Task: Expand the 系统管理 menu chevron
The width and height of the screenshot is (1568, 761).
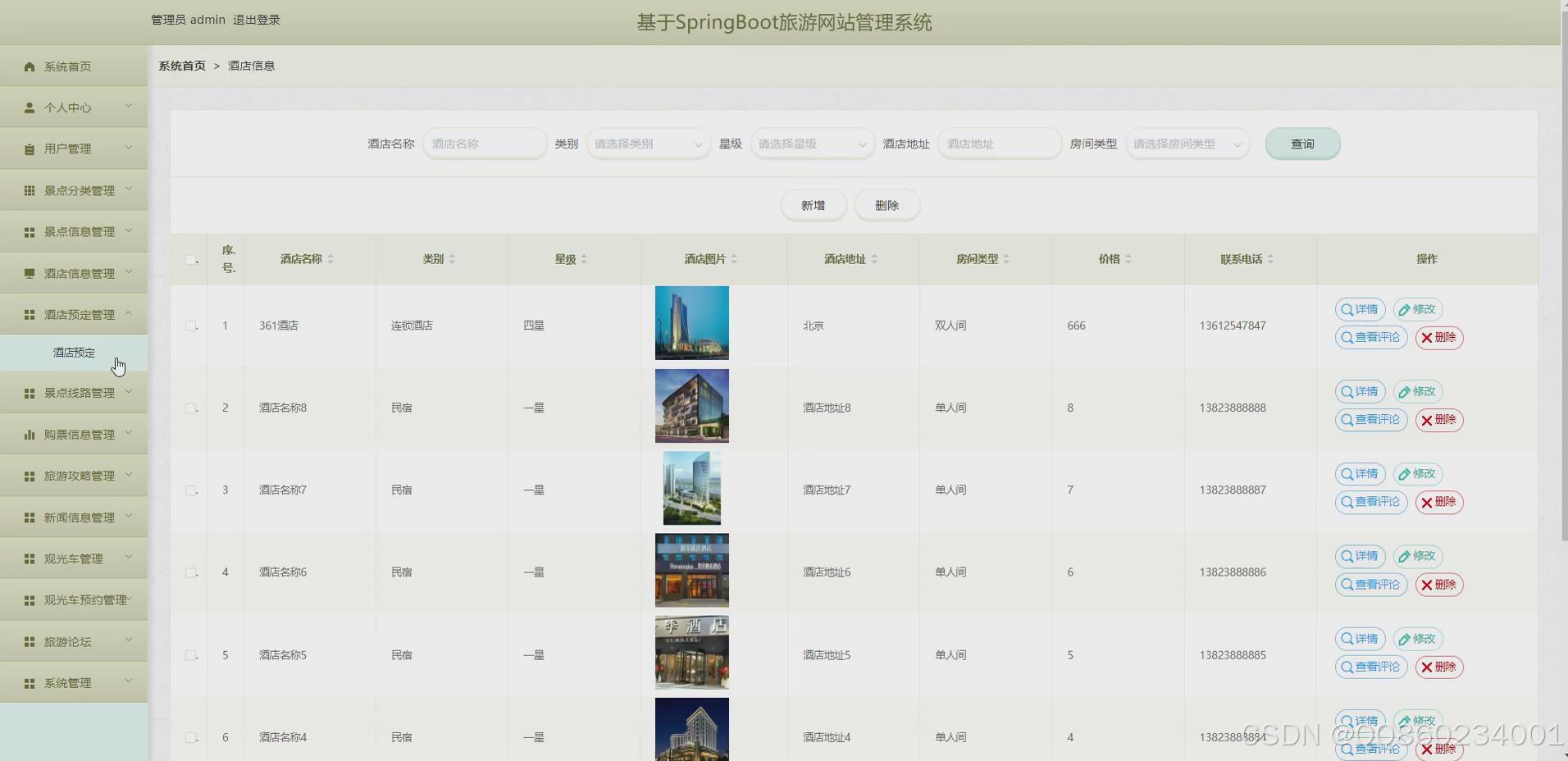Action: (129, 681)
